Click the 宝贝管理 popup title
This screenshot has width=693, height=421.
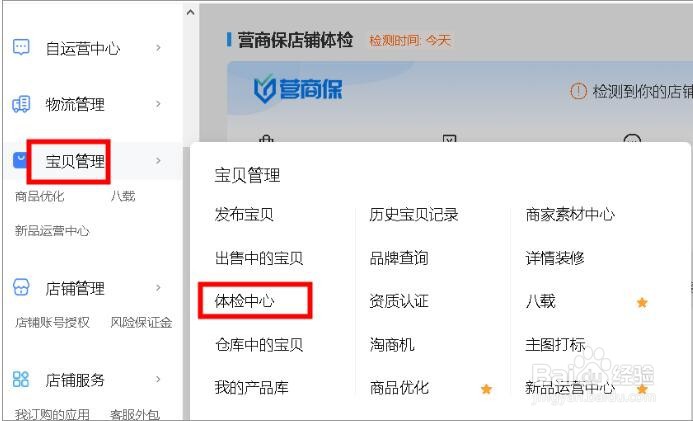pyautogui.click(x=247, y=175)
